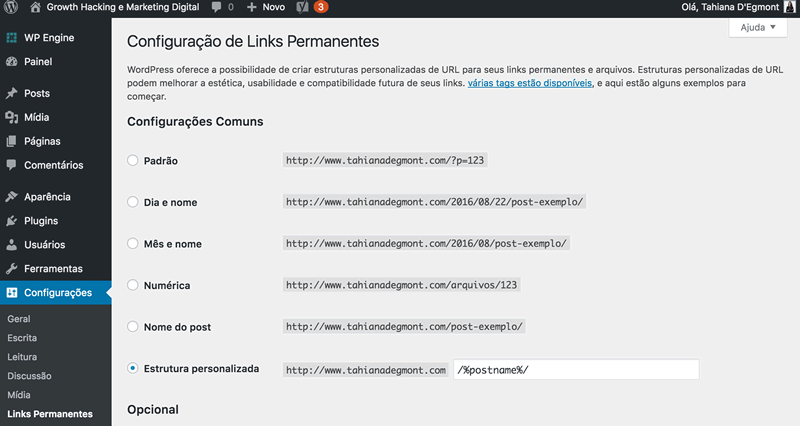The image size is (800, 426).
Task: Click the Mídia media icon
Action: pos(12,117)
